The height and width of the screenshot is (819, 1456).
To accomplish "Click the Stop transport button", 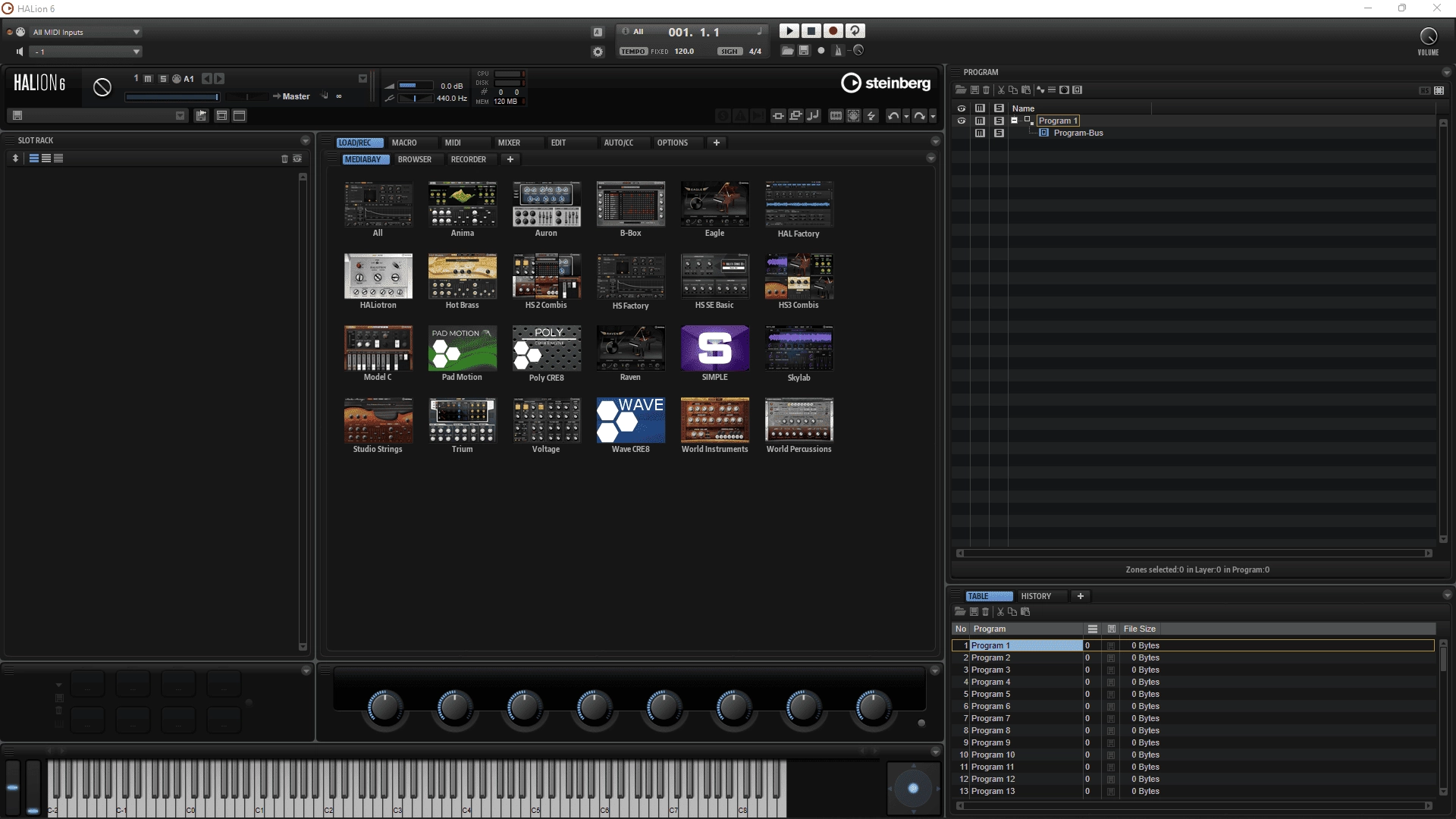I will tap(811, 31).
